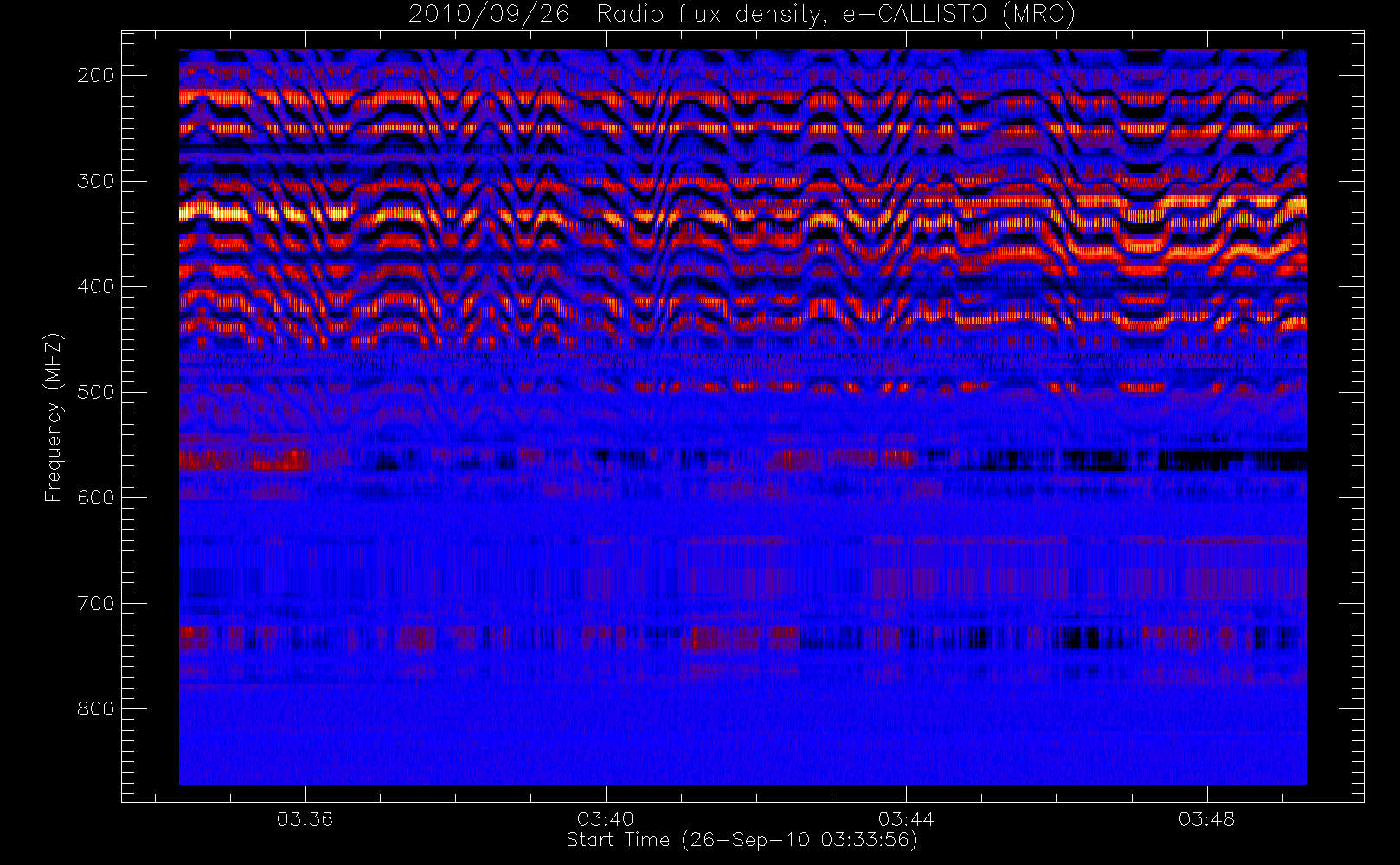The height and width of the screenshot is (865, 1400).
Task: Click the 600 frequency tick label
Action: point(96,497)
